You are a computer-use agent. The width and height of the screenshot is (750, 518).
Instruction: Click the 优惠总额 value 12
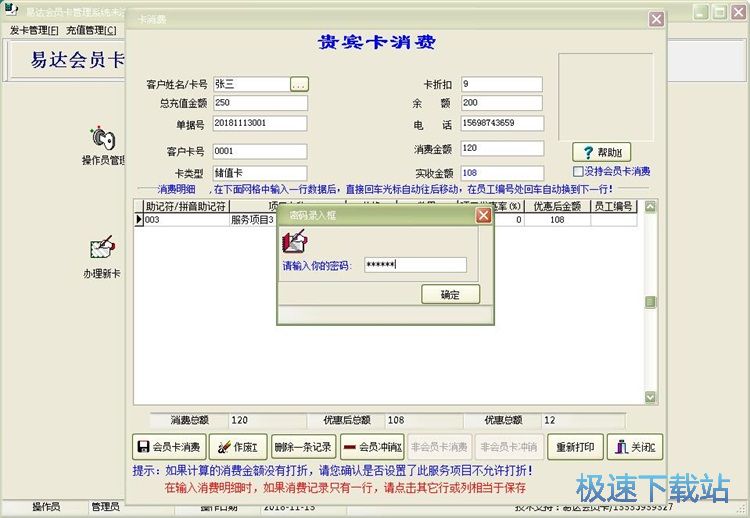(583, 420)
